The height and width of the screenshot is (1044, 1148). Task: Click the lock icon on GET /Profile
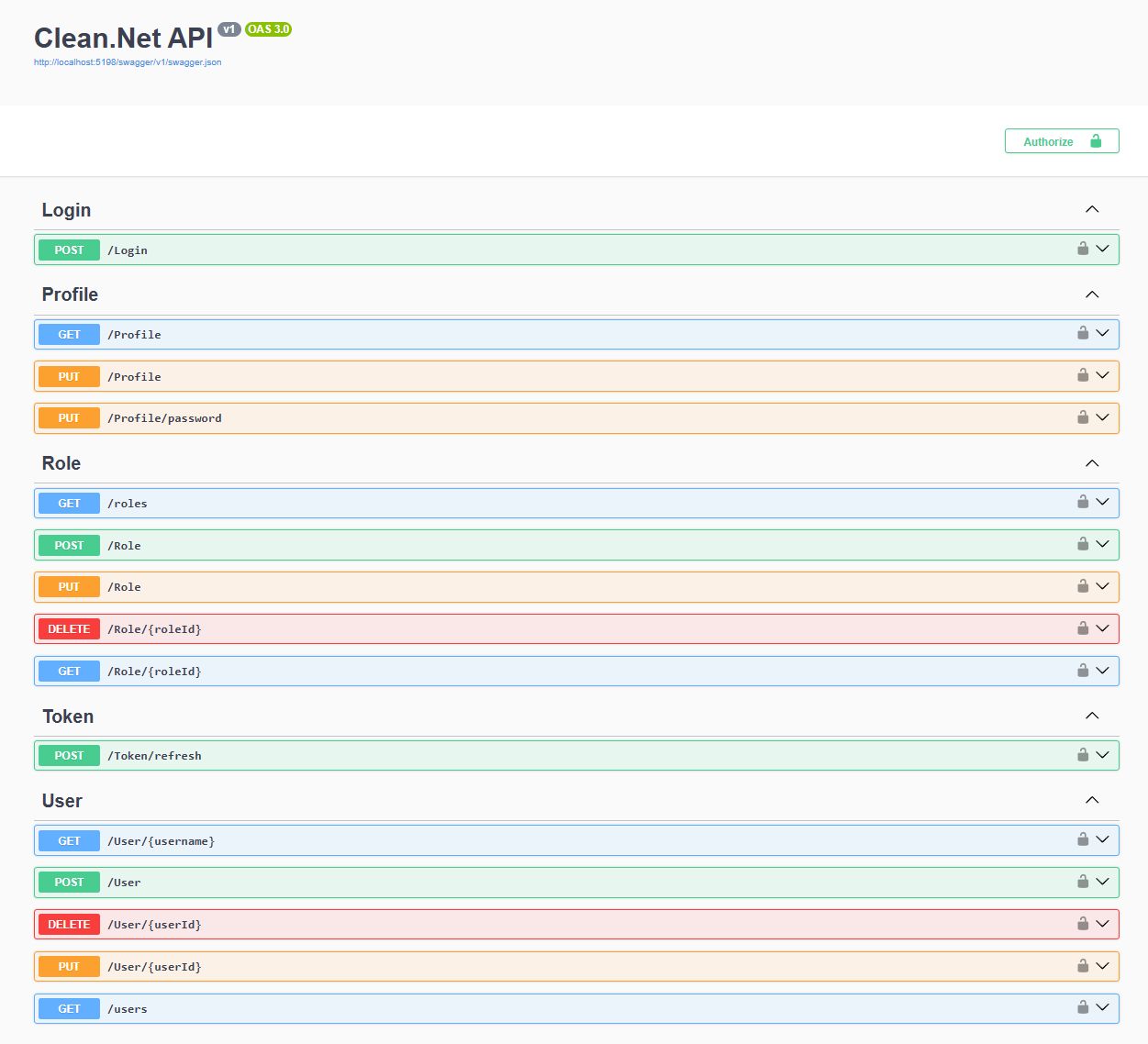coord(1083,333)
